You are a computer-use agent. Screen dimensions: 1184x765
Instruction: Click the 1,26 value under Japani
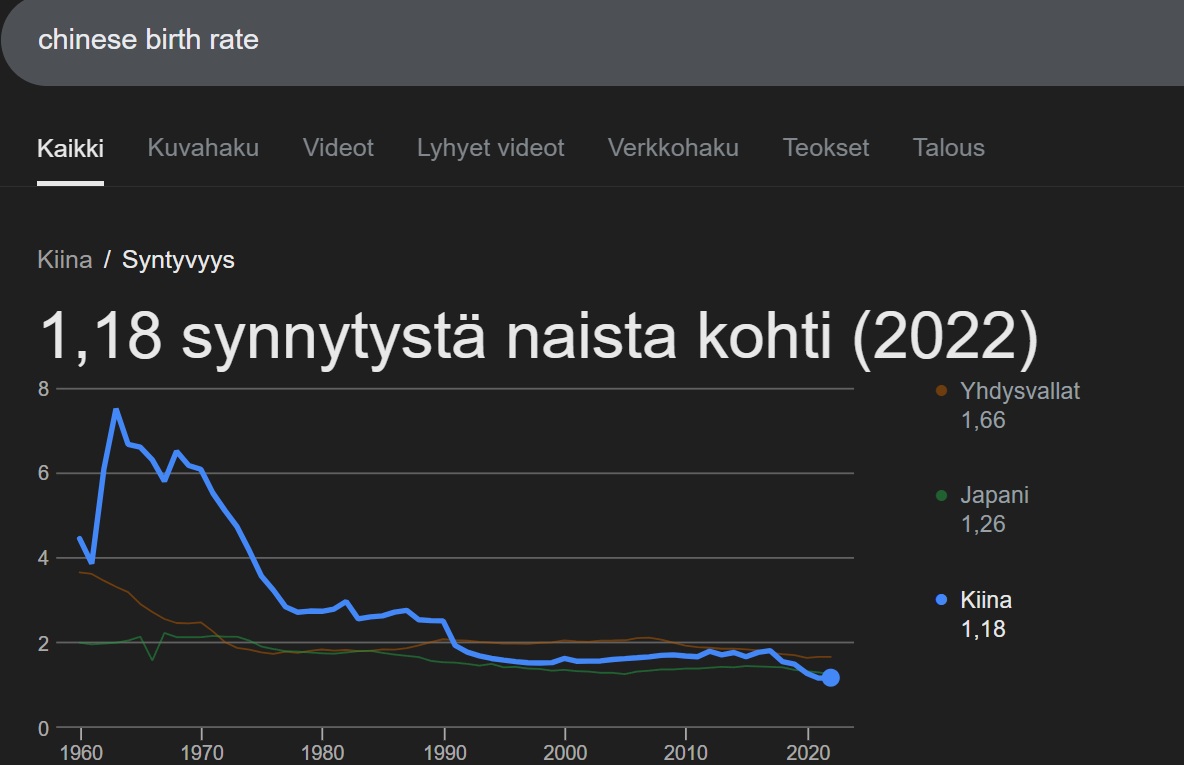click(983, 524)
